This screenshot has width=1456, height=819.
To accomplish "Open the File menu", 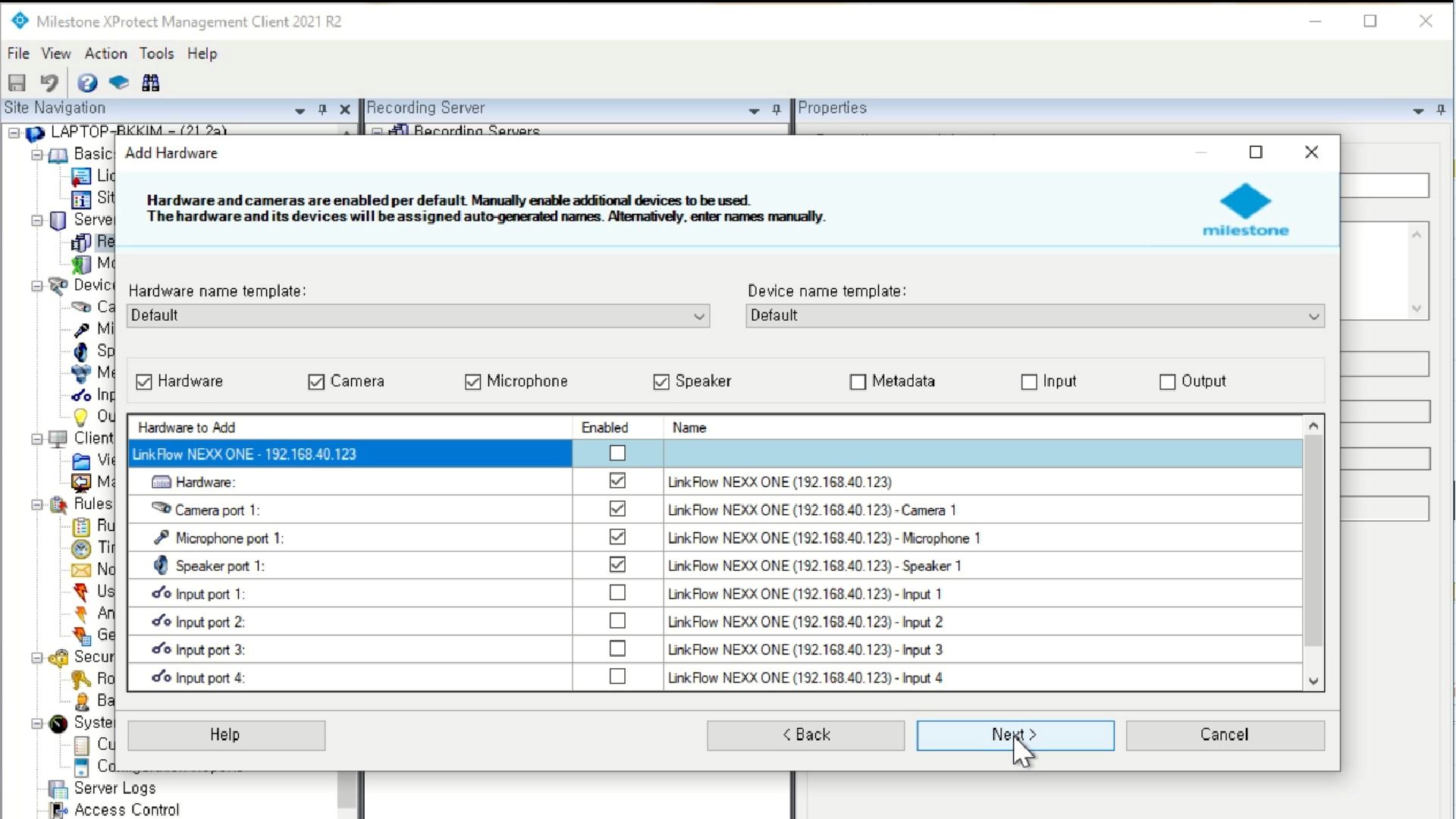I will [x=18, y=54].
